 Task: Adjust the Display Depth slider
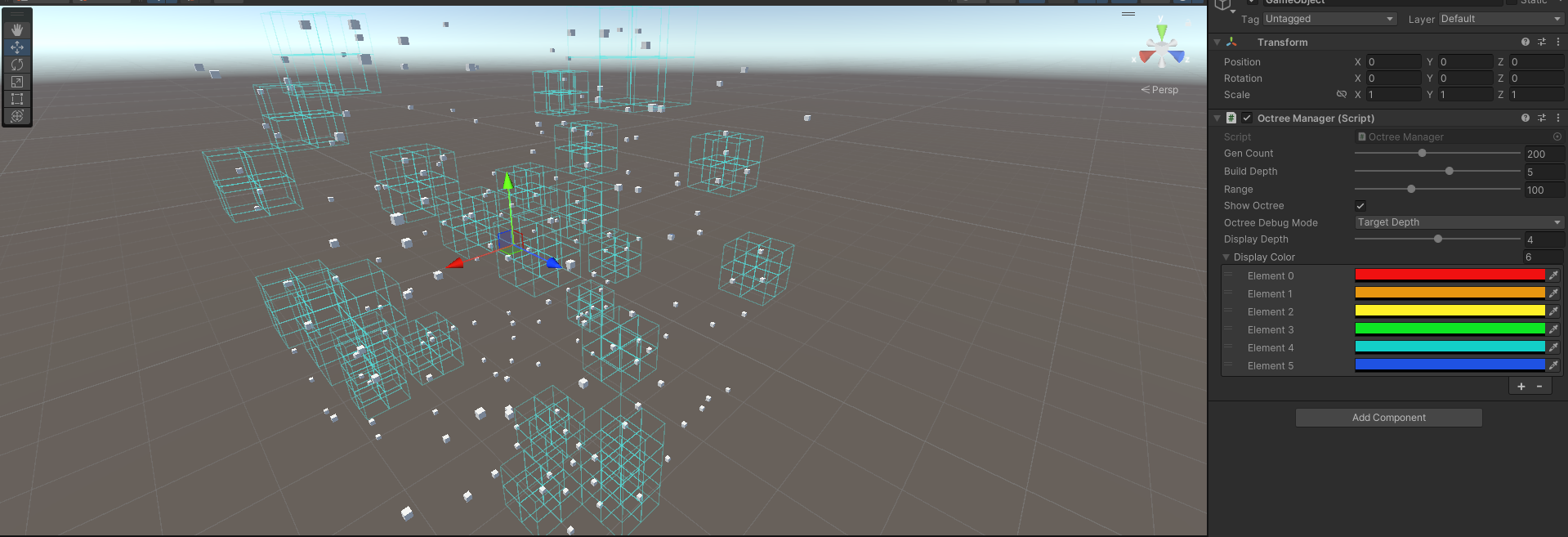[x=1437, y=239]
